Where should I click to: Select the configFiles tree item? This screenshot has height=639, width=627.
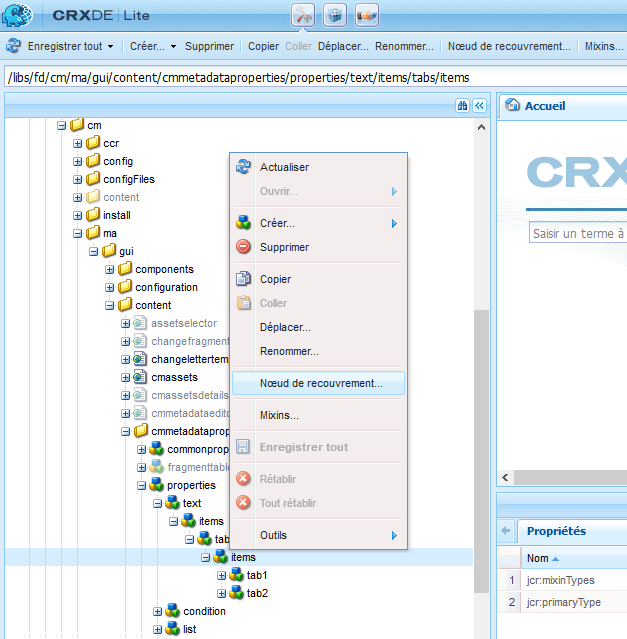pyautogui.click(x=129, y=179)
